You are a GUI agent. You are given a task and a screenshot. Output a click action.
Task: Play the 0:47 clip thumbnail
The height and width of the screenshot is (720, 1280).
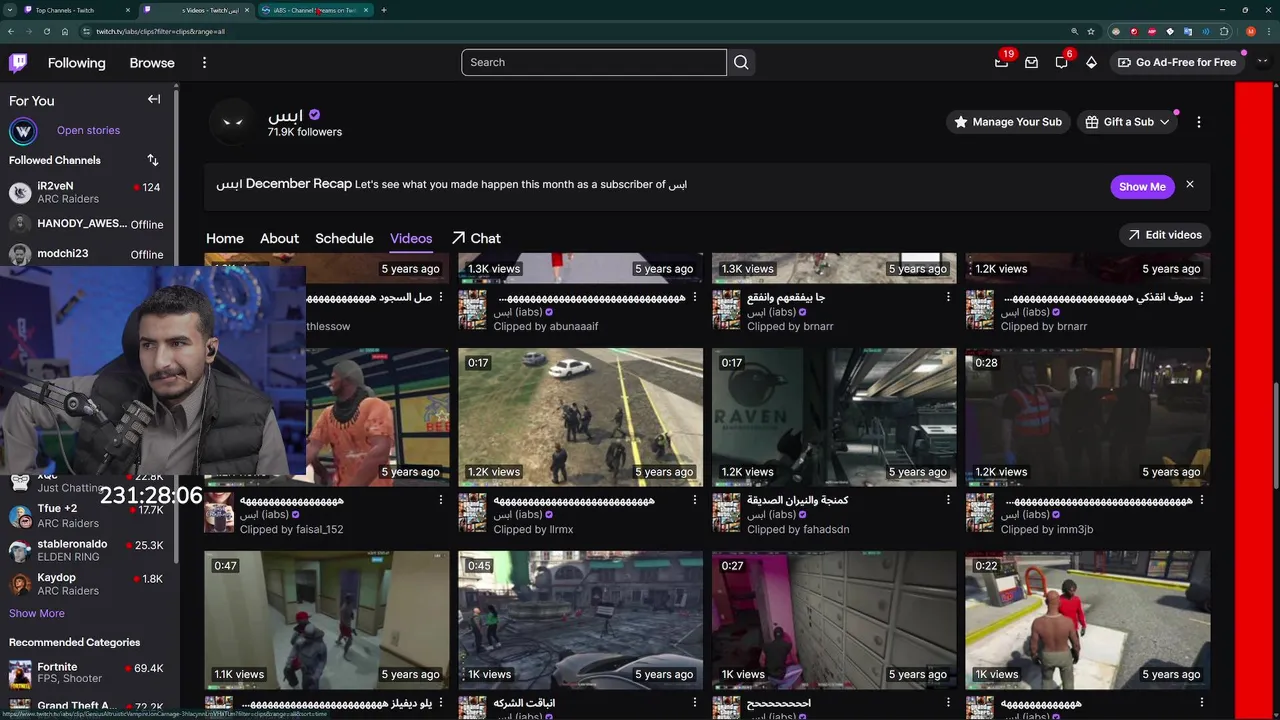click(x=327, y=620)
